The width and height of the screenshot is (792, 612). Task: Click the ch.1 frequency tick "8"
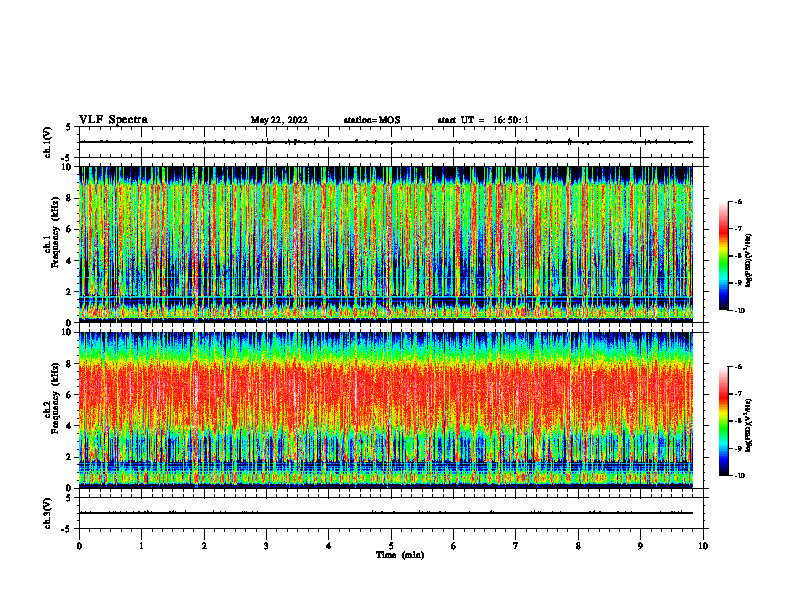[x=69, y=198]
